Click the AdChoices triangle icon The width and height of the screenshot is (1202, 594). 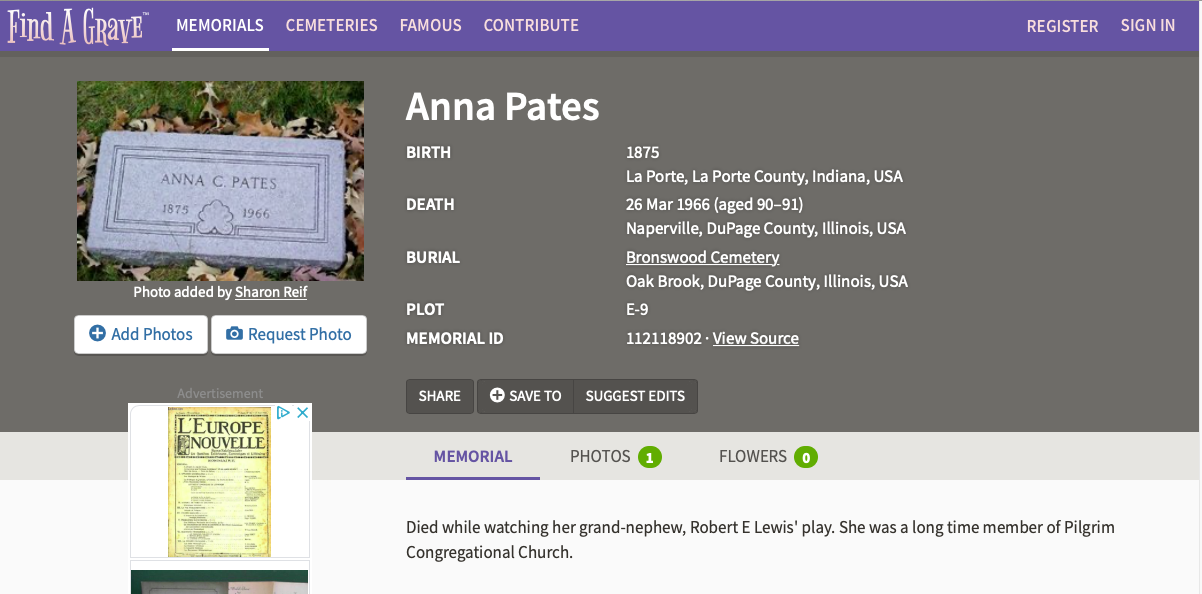click(x=284, y=413)
